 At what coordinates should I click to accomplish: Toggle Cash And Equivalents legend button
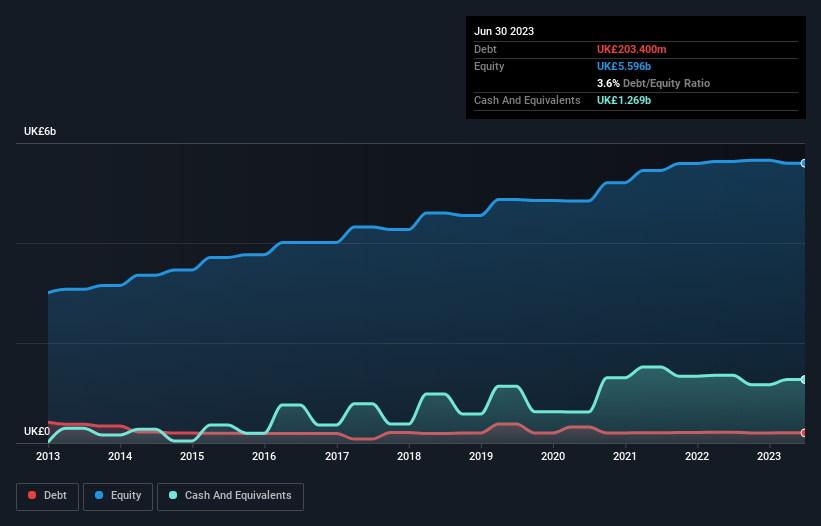[230, 496]
